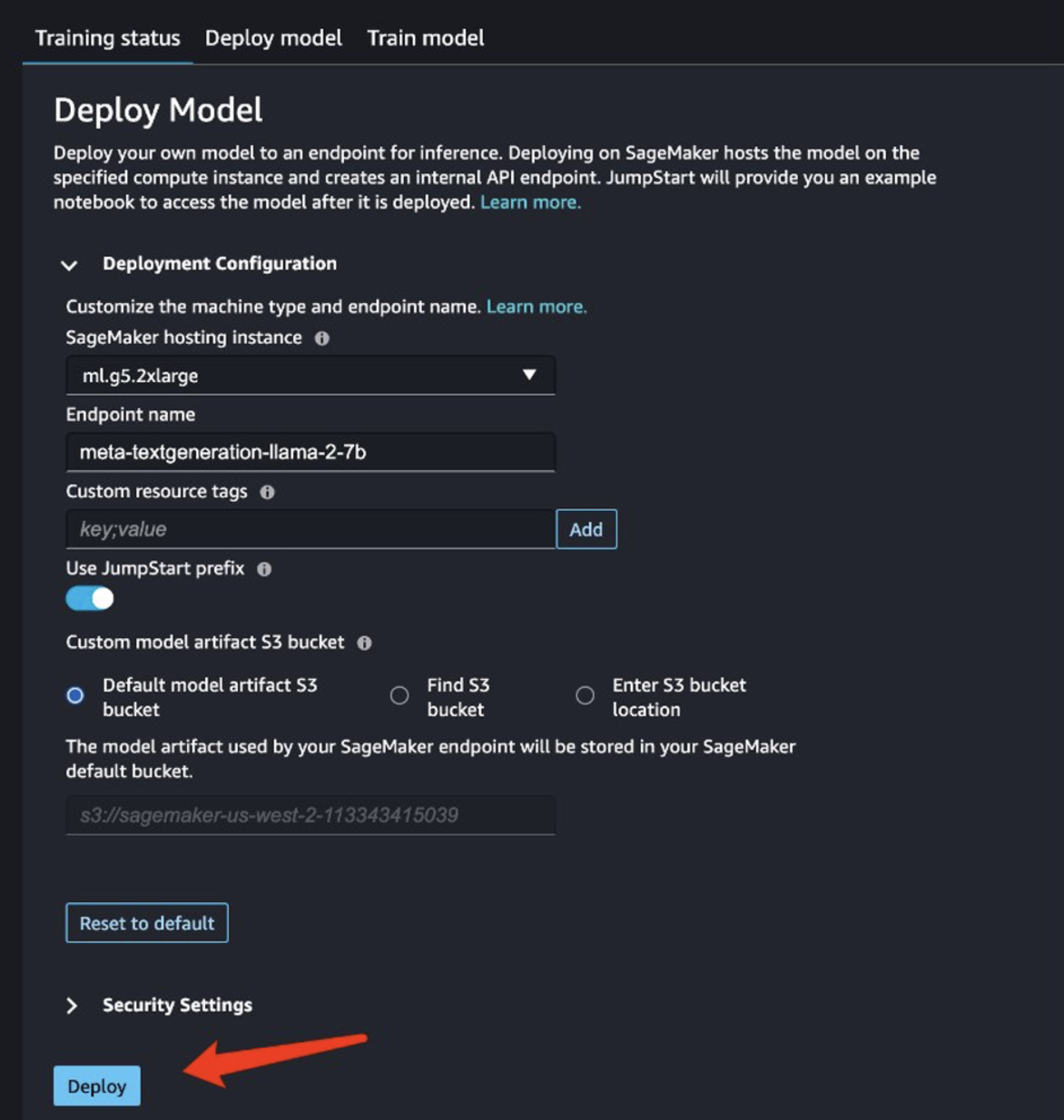Go to the Train model tab
This screenshot has width=1064, height=1120.
click(x=426, y=38)
